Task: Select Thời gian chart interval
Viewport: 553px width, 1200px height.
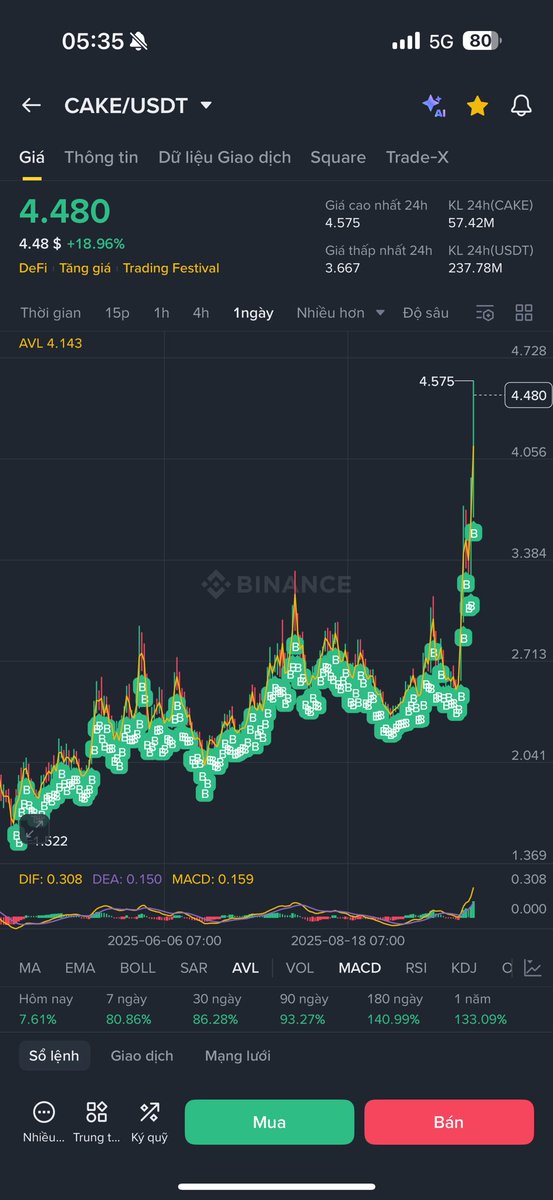Action: 51,313
